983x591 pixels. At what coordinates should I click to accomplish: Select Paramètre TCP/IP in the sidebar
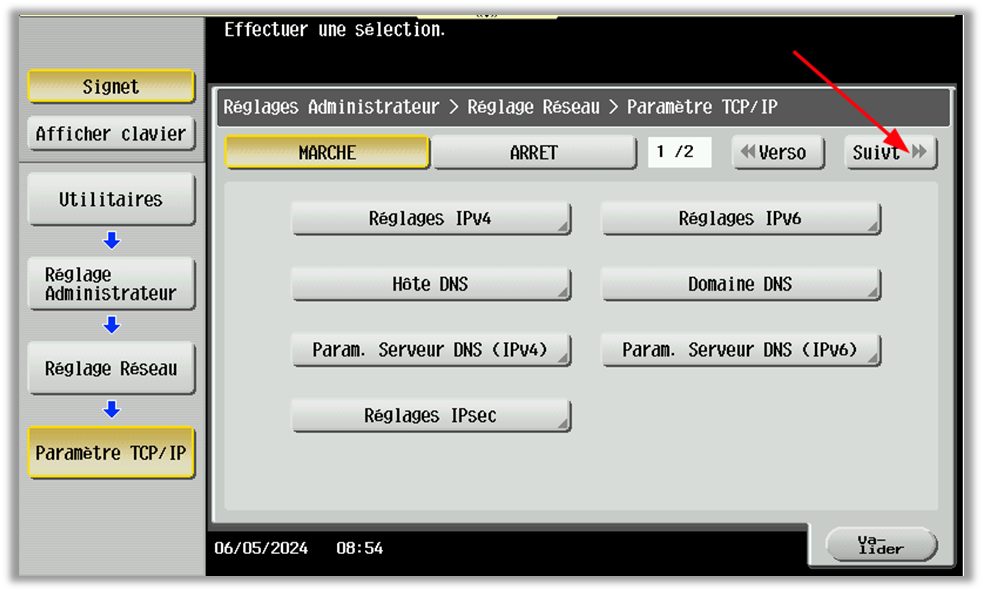pos(111,453)
